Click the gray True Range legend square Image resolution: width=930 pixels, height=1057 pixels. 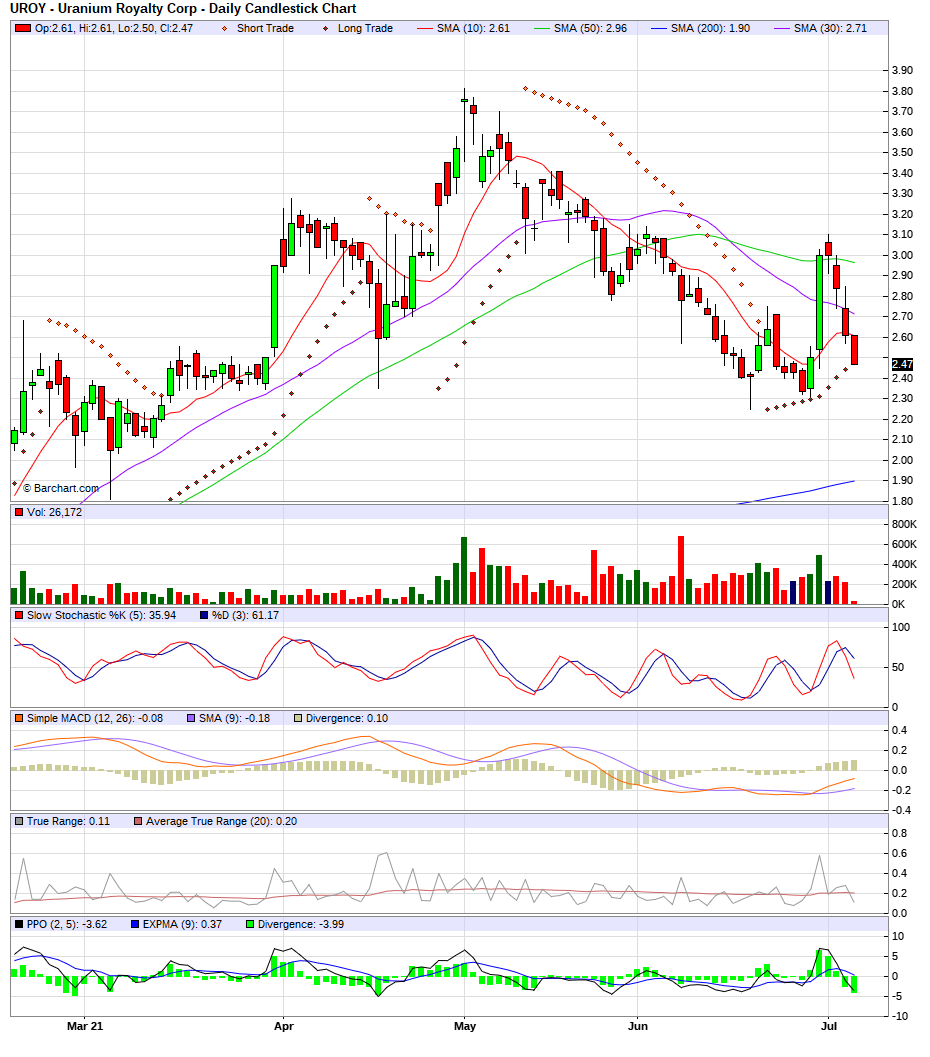tap(19, 822)
